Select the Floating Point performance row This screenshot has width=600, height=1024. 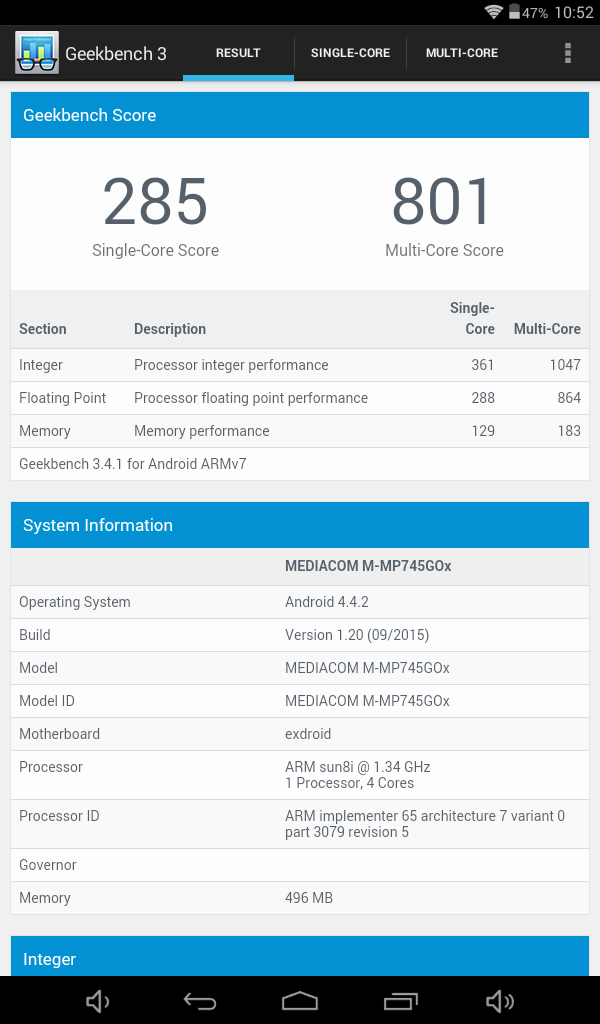[300, 398]
